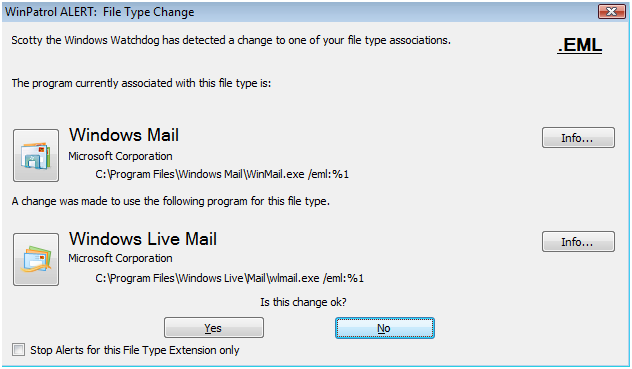Screen dimensions: 632x369
Task: Click Microsoft Corporation under Windows Live Mail
Action: click(120, 258)
